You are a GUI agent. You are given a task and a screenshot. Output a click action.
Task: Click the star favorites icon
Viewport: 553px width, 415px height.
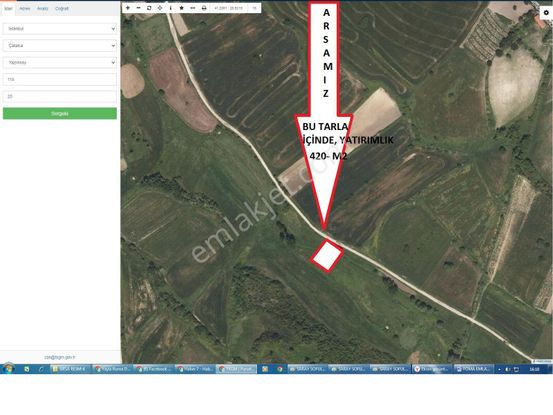[x=182, y=8]
